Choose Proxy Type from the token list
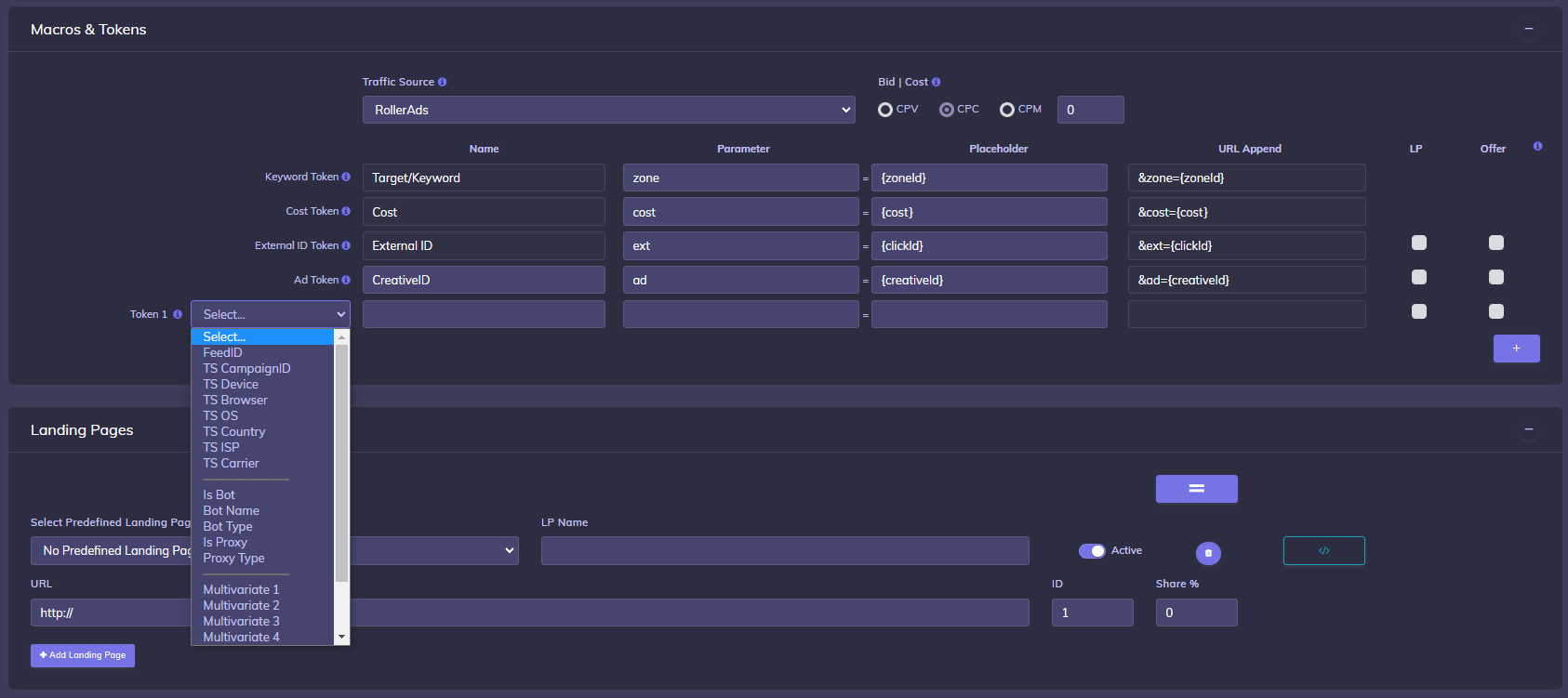The image size is (1568, 698). [x=262, y=559]
